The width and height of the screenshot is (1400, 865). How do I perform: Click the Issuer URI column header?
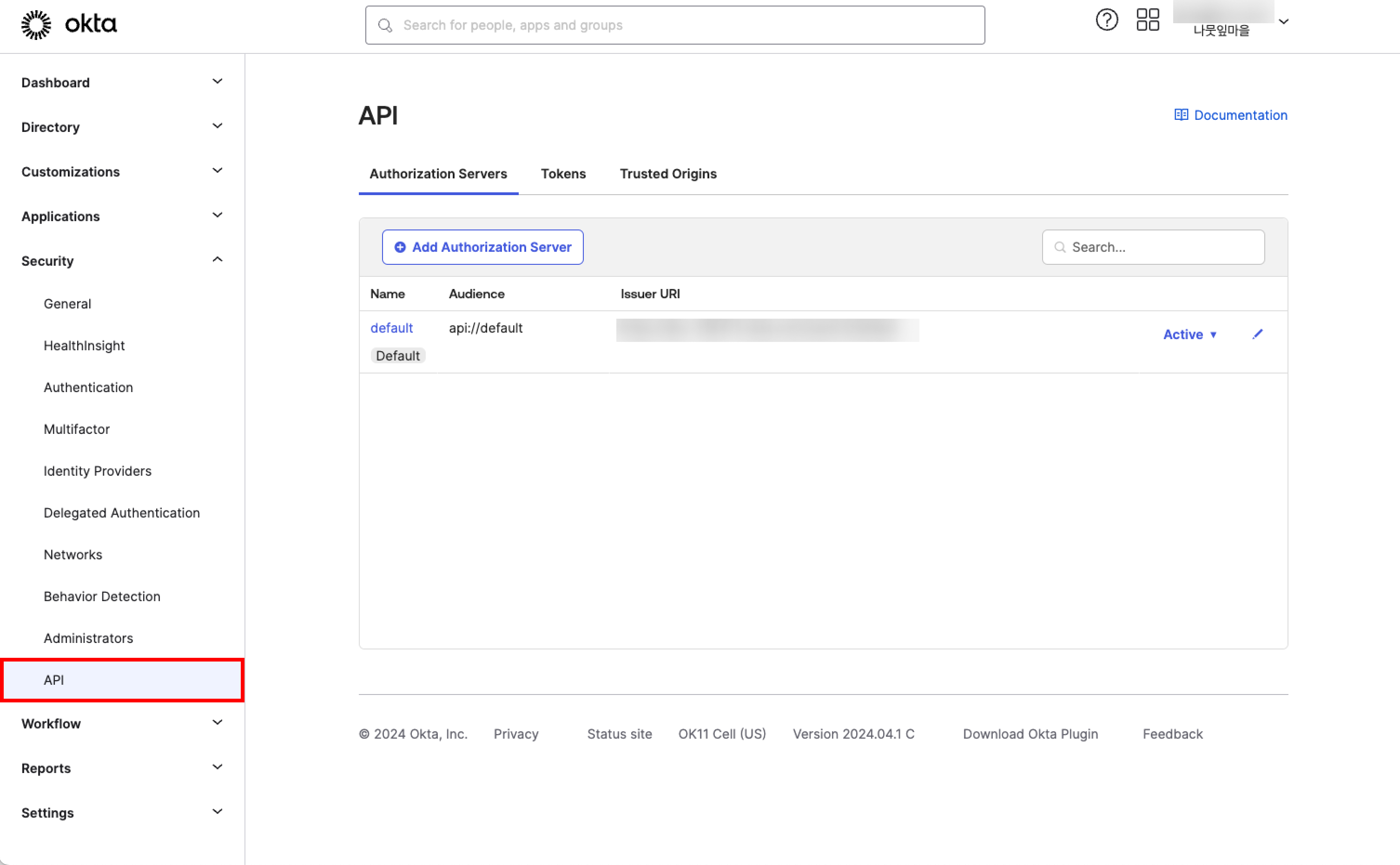650,294
